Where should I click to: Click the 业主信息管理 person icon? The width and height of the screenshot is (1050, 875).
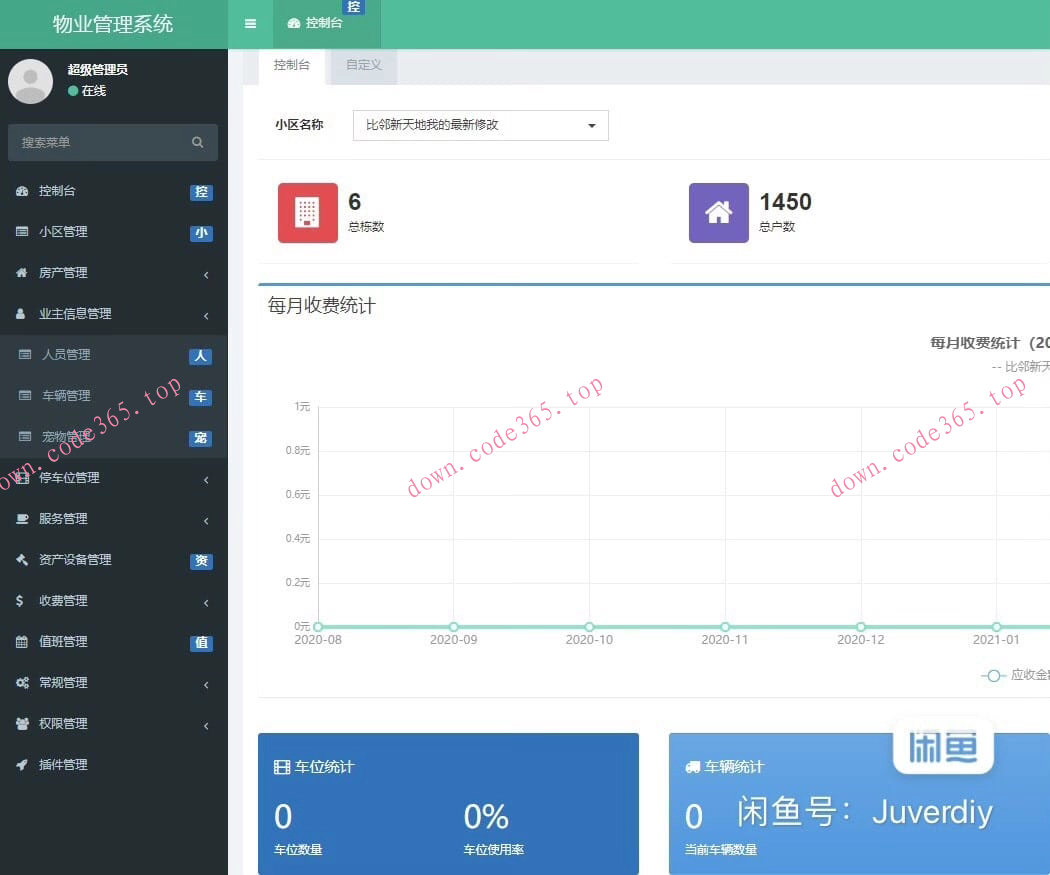(21, 314)
